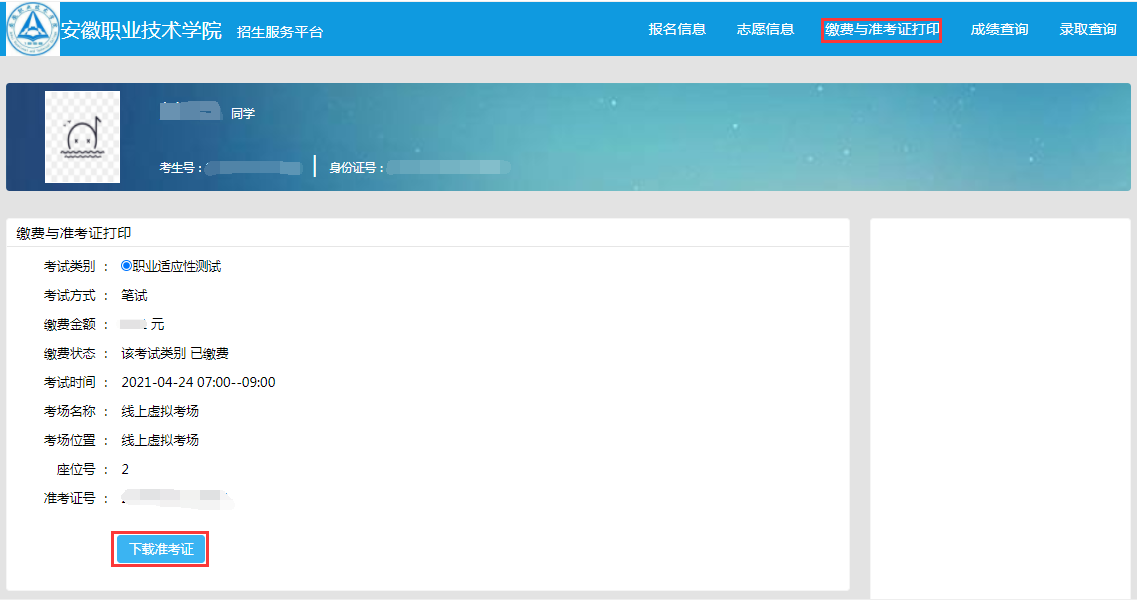Open the 报名信息 menu item
Viewport: 1137px width, 600px height.
click(x=677, y=29)
